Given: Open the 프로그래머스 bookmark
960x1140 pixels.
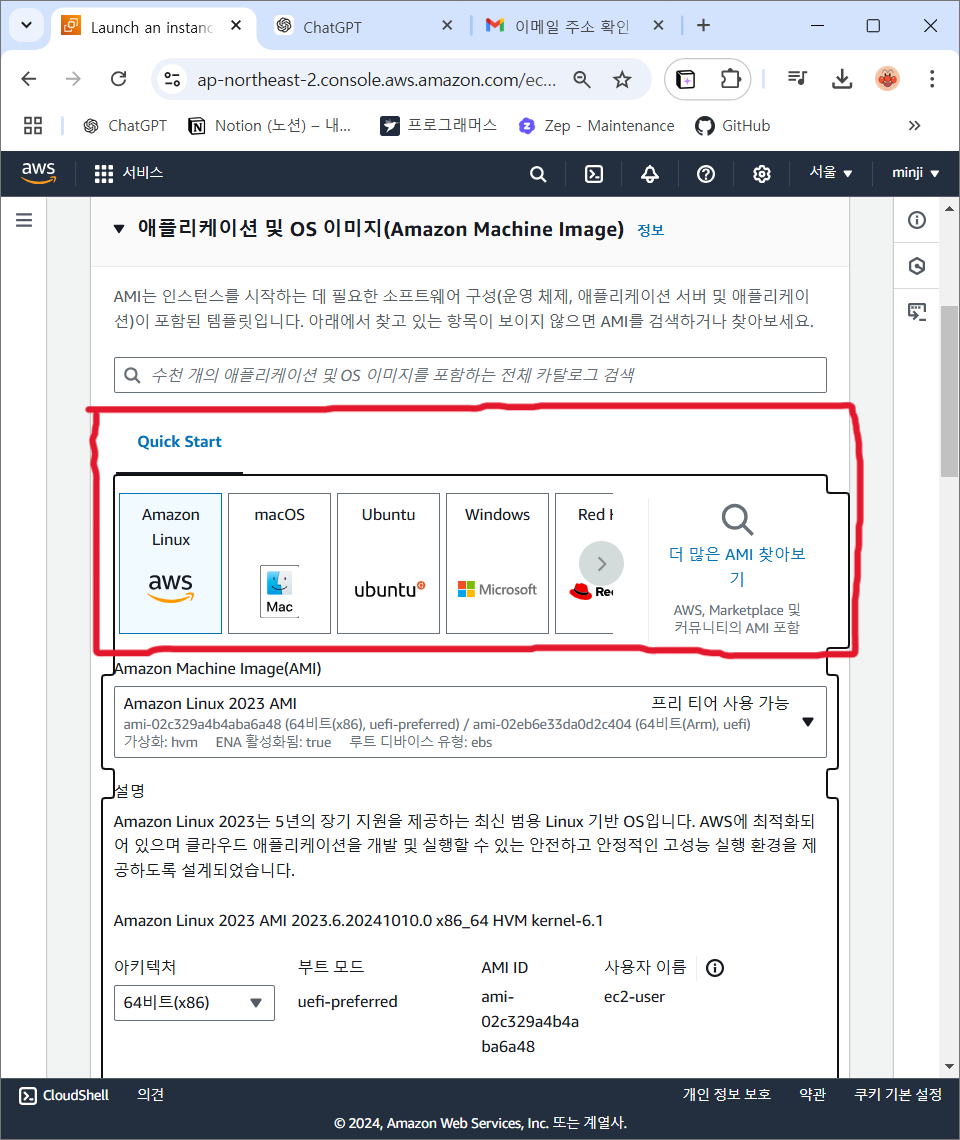Looking at the screenshot, I should coord(439,126).
